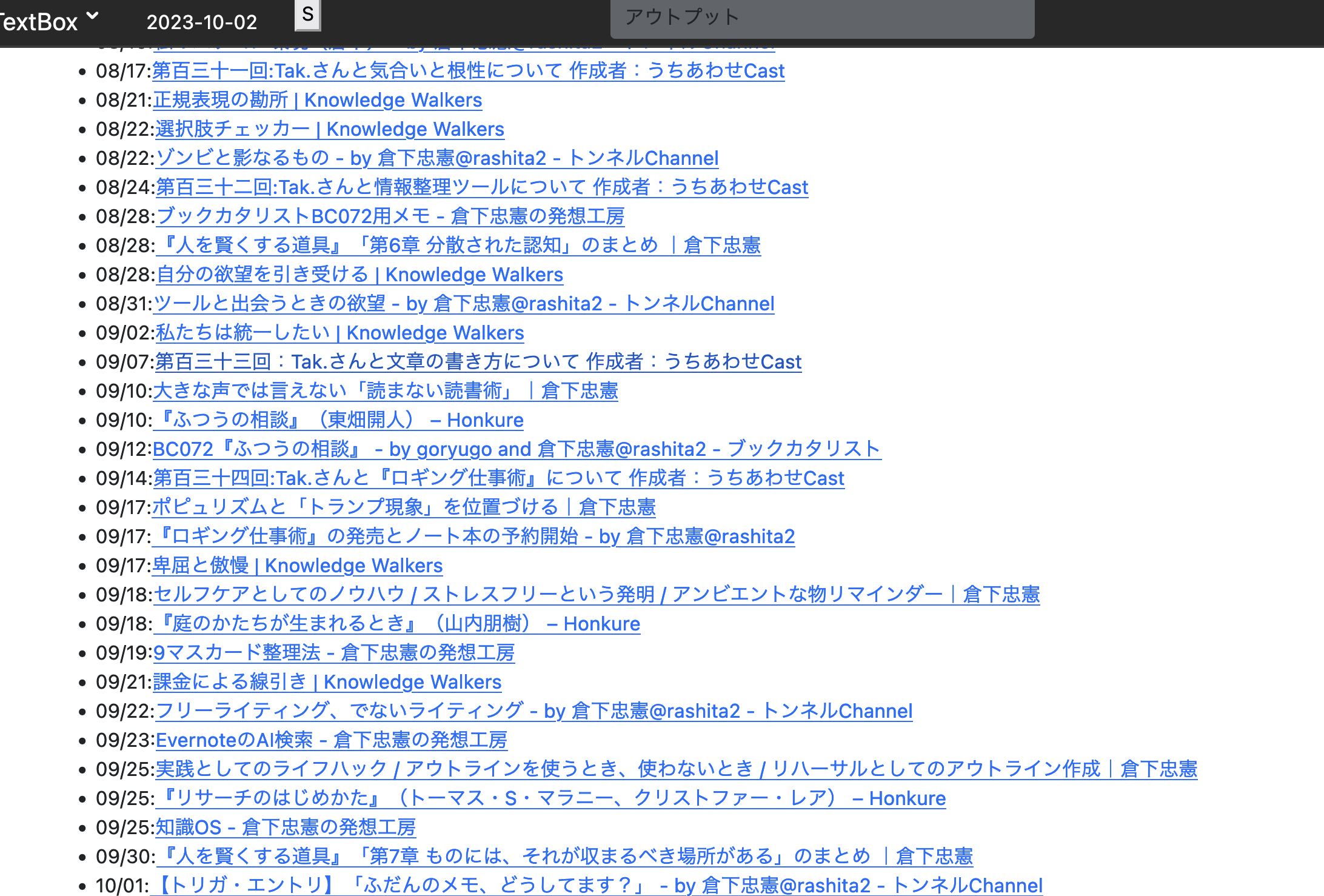The image size is (1324, 896).
Task: Open the 正規表現の勘所 Knowledge Walkers link
Action: [318, 100]
